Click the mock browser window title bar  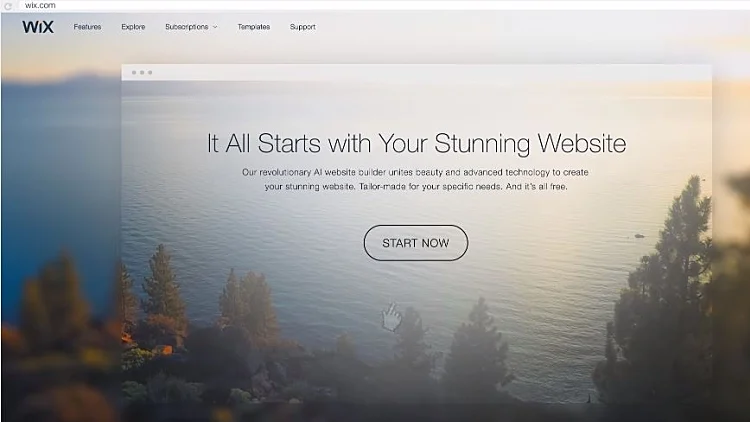pos(416,73)
